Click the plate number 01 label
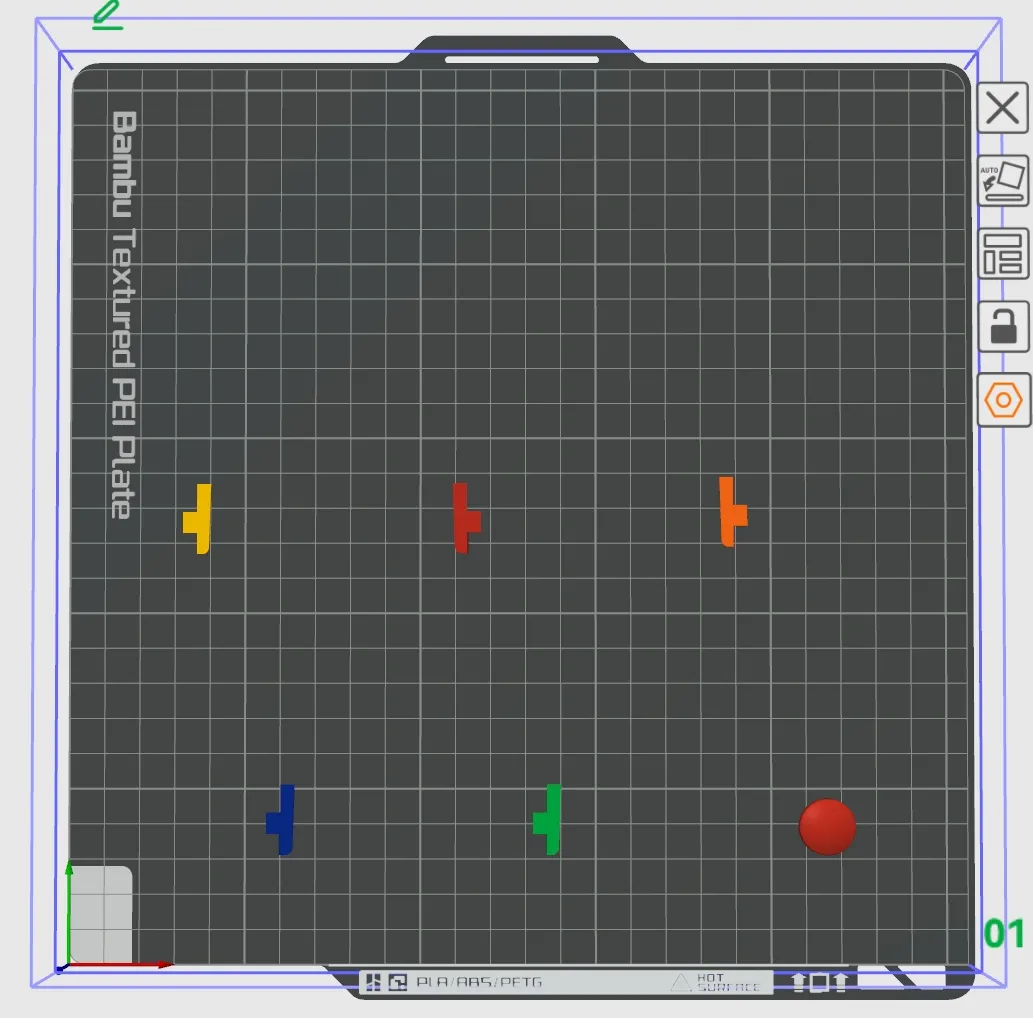Viewport: 1033px width, 1018px height. [1004, 934]
